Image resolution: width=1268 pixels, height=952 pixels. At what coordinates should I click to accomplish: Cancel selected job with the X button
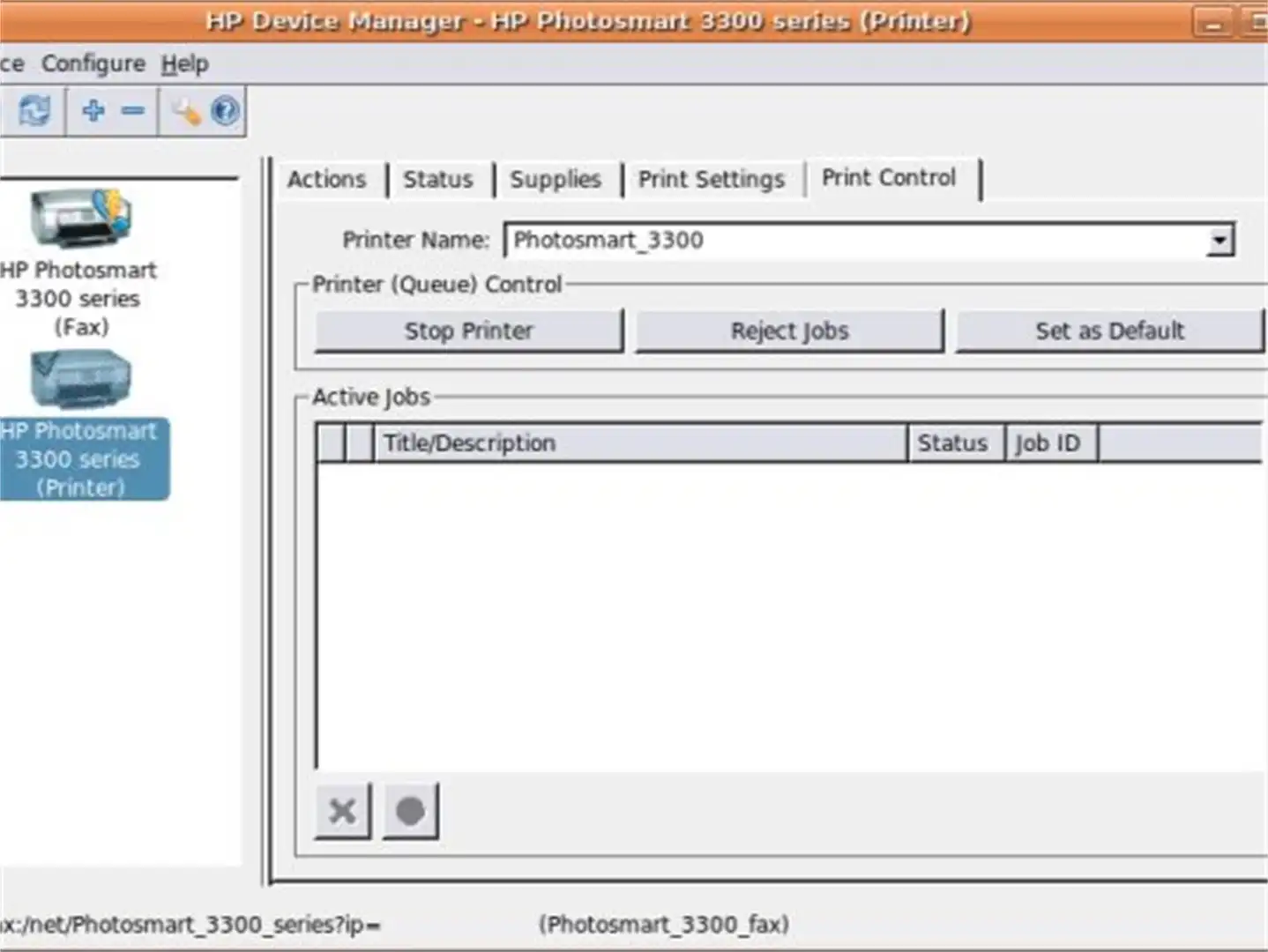point(343,811)
